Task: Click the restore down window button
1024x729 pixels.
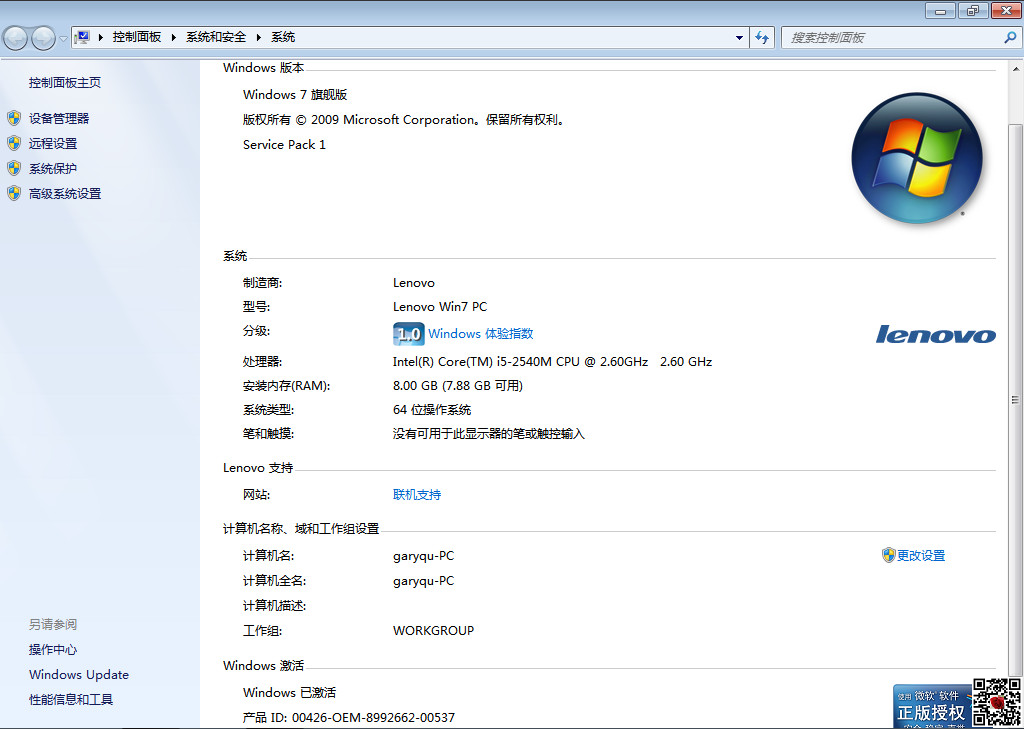Action: (x=973, y=10)
